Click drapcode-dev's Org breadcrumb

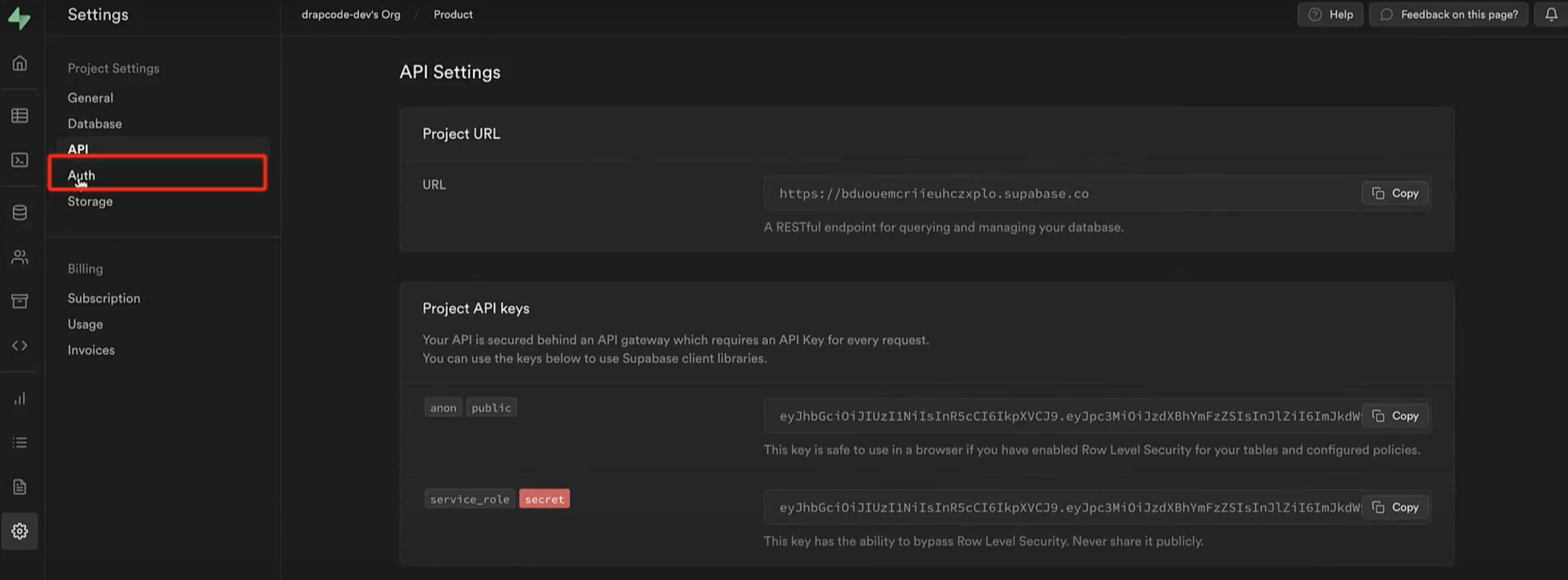click(x=350, y=14)
